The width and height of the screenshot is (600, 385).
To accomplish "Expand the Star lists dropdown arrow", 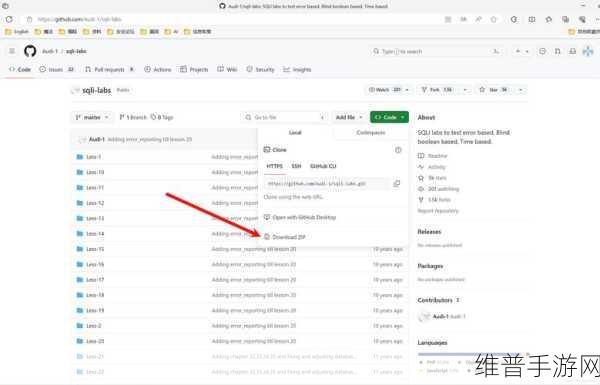I will tap(520, 90).
